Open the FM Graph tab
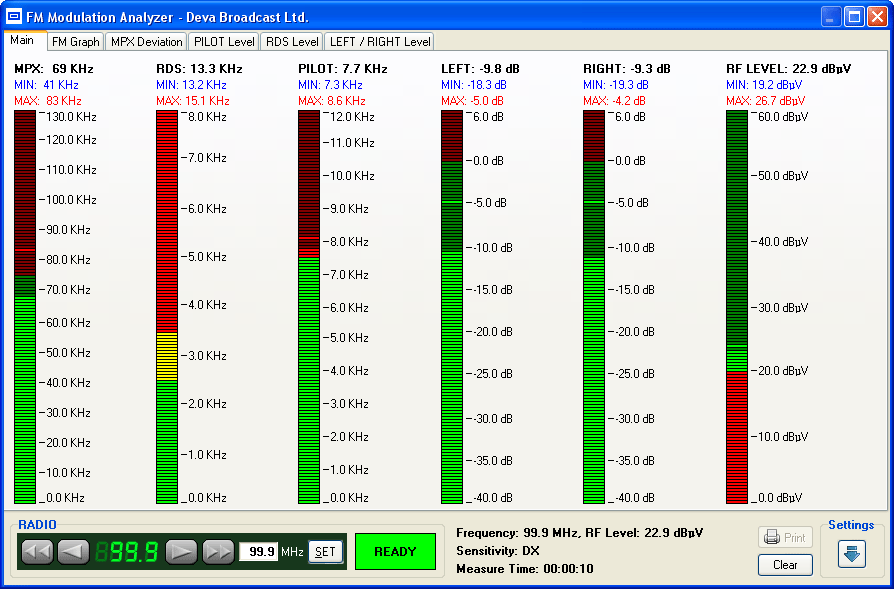Image resolution: width=894 pixels, height=589 pixels. click(x=76, y=42)
